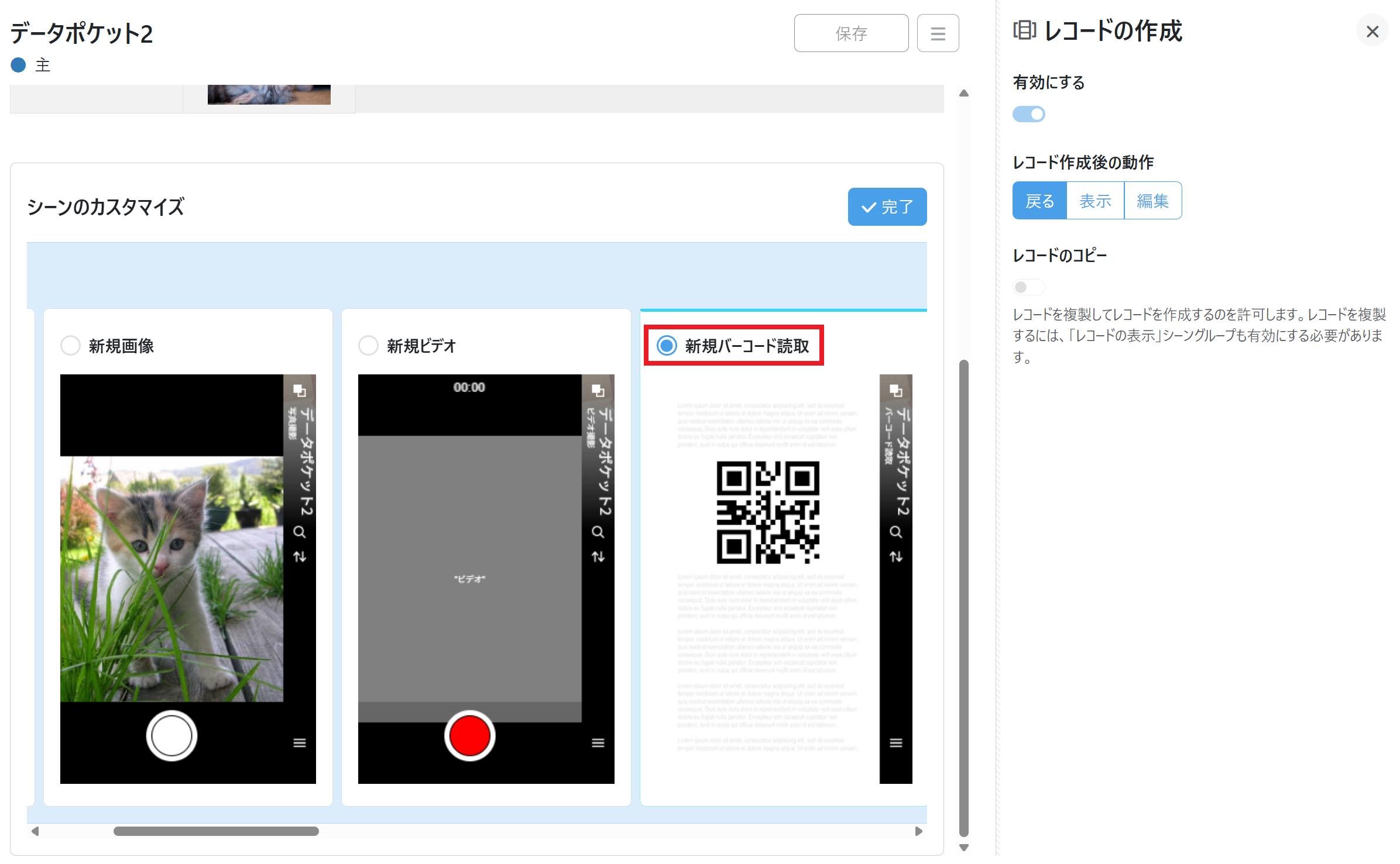The height and width of the screenshot is (864, 1400).
Task: Click menu lines icon in 新規画像 preview
Action: pyautogui.click(x=299, y=743)
